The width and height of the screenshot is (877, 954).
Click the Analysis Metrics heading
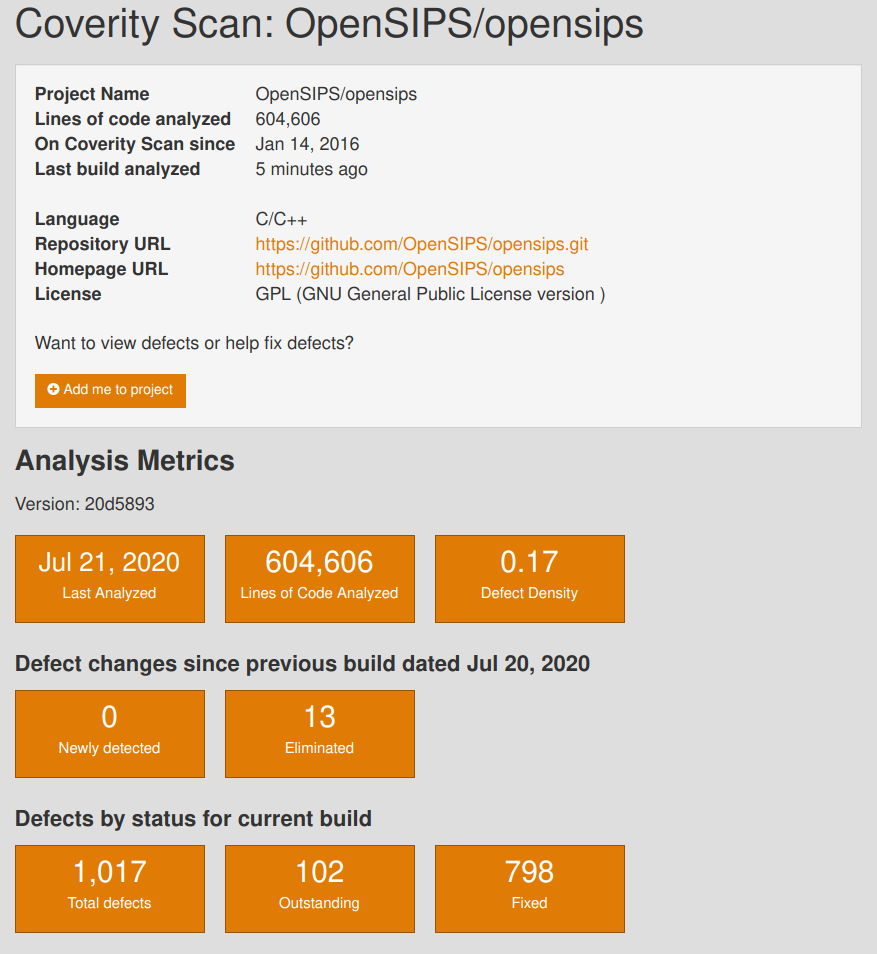[x=125, y=461]
